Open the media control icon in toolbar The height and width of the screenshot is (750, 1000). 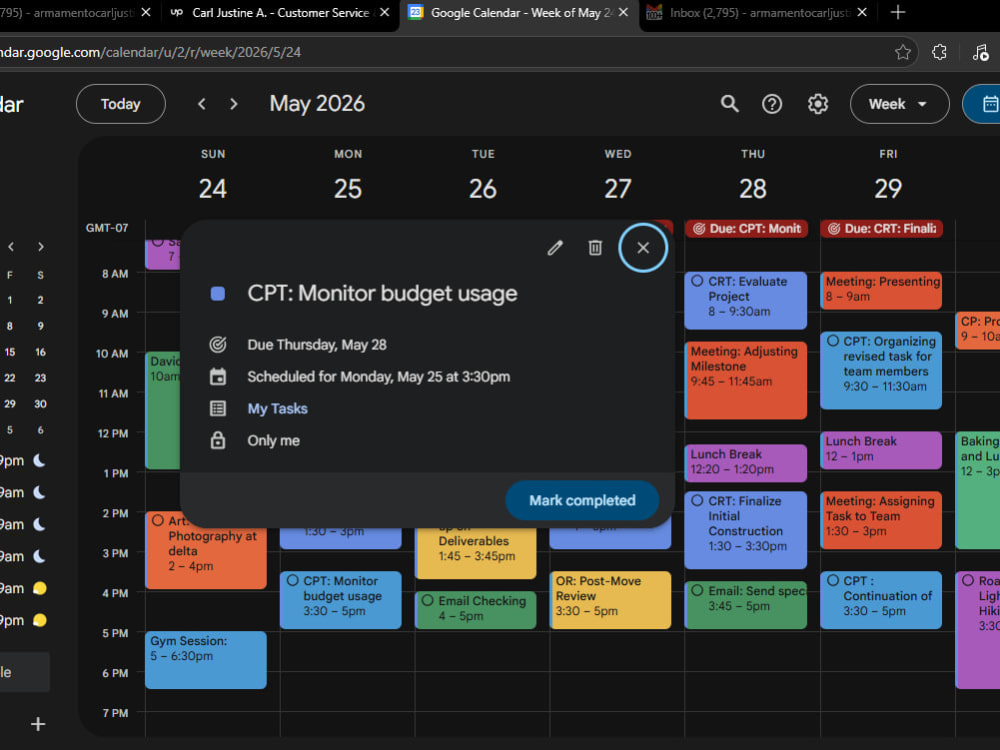980,52
